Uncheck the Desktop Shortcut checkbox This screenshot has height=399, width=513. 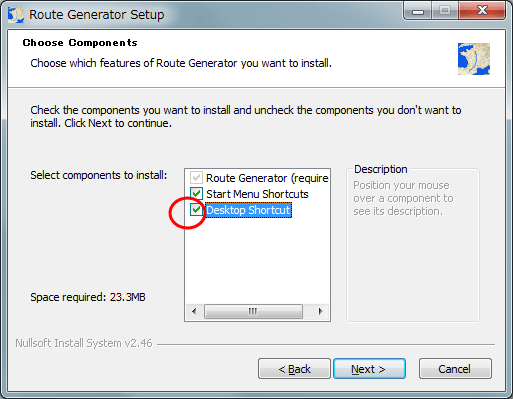pos(196,210)
